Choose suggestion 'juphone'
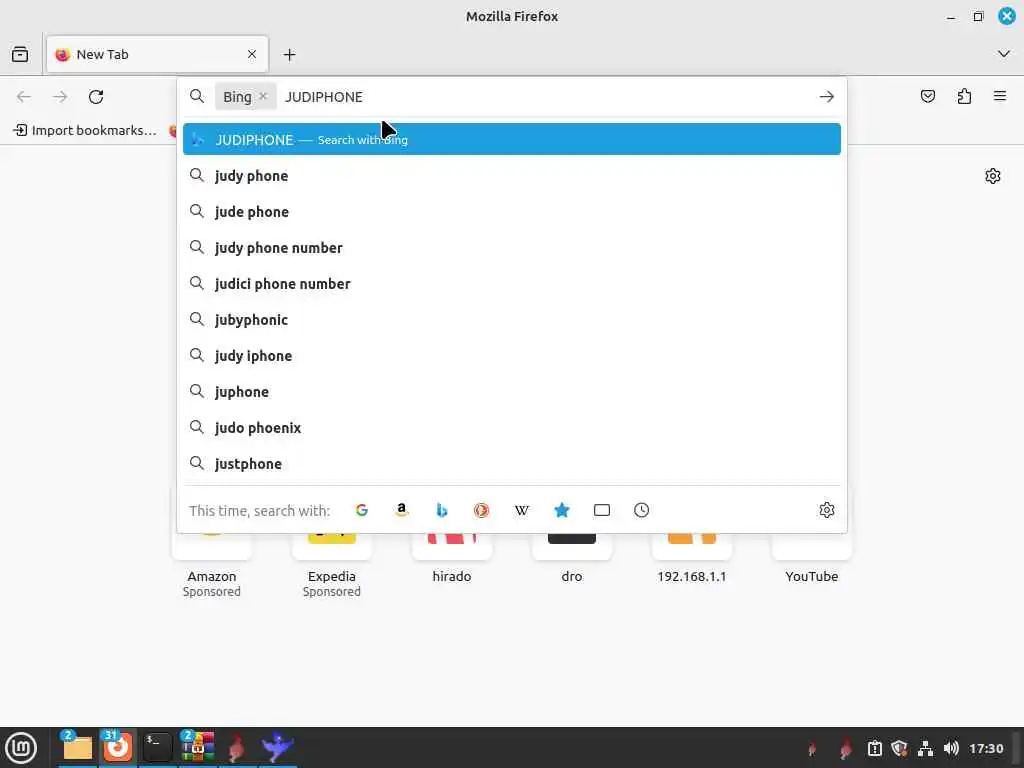Image resolution: width=1024 pixels, height=768 pixels. (x=512, y=391)
